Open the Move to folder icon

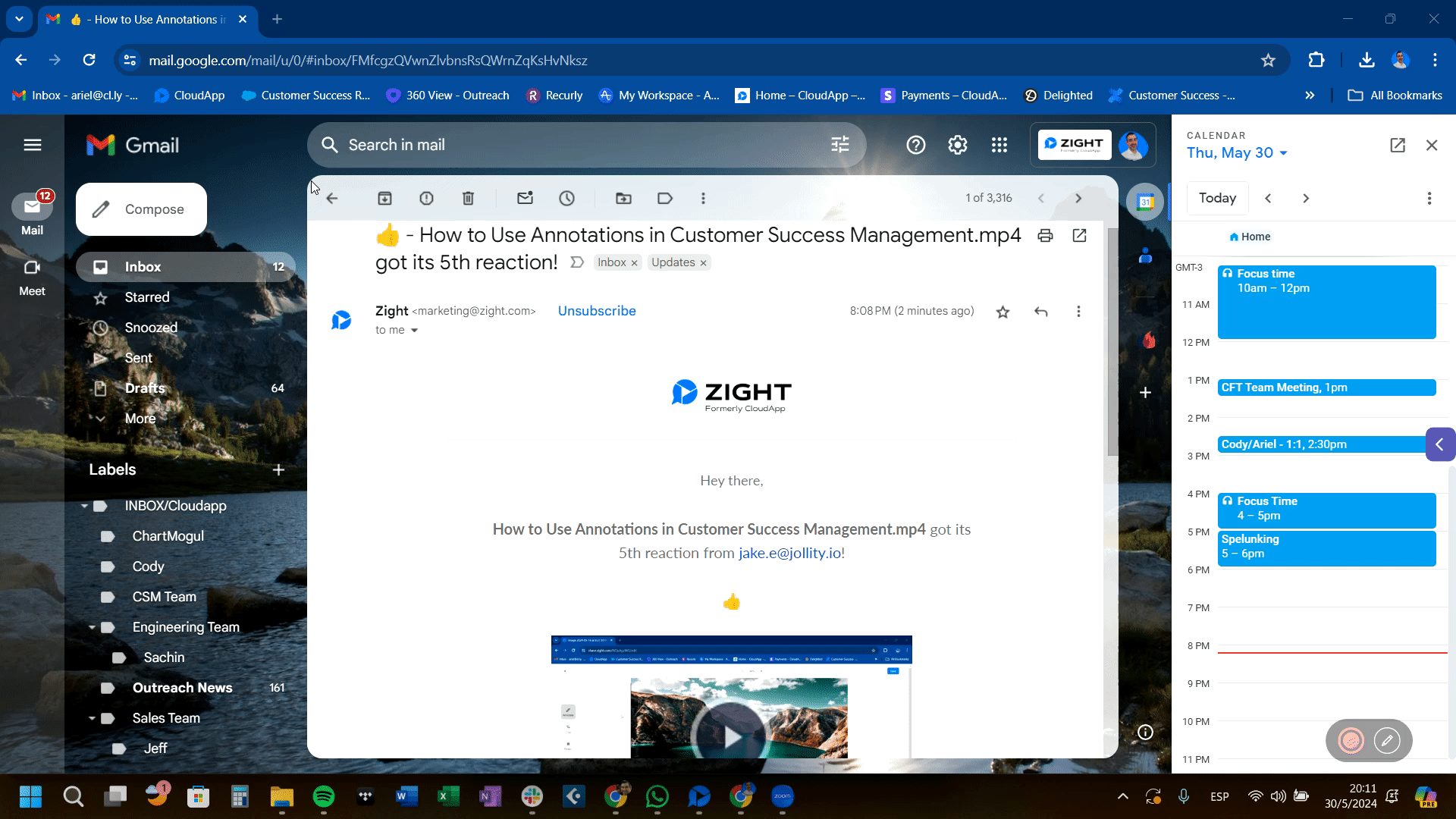pos(623,198)
